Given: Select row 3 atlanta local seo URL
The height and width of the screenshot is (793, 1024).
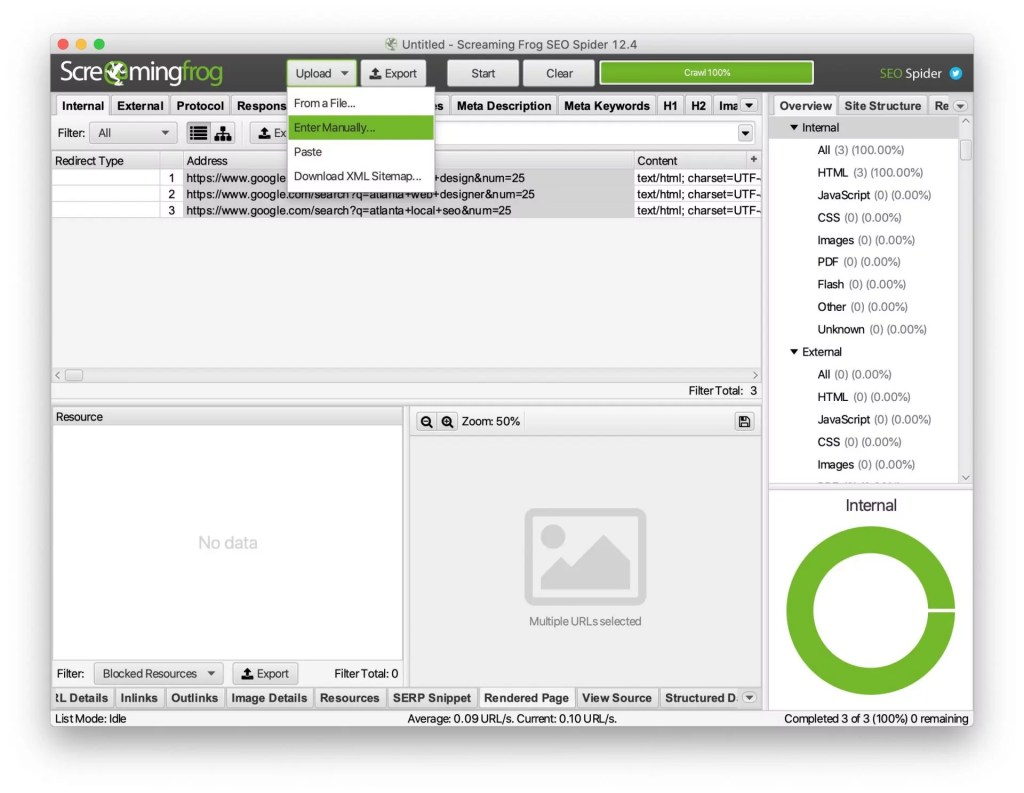Looking at the screenshot, I should 406,210.
